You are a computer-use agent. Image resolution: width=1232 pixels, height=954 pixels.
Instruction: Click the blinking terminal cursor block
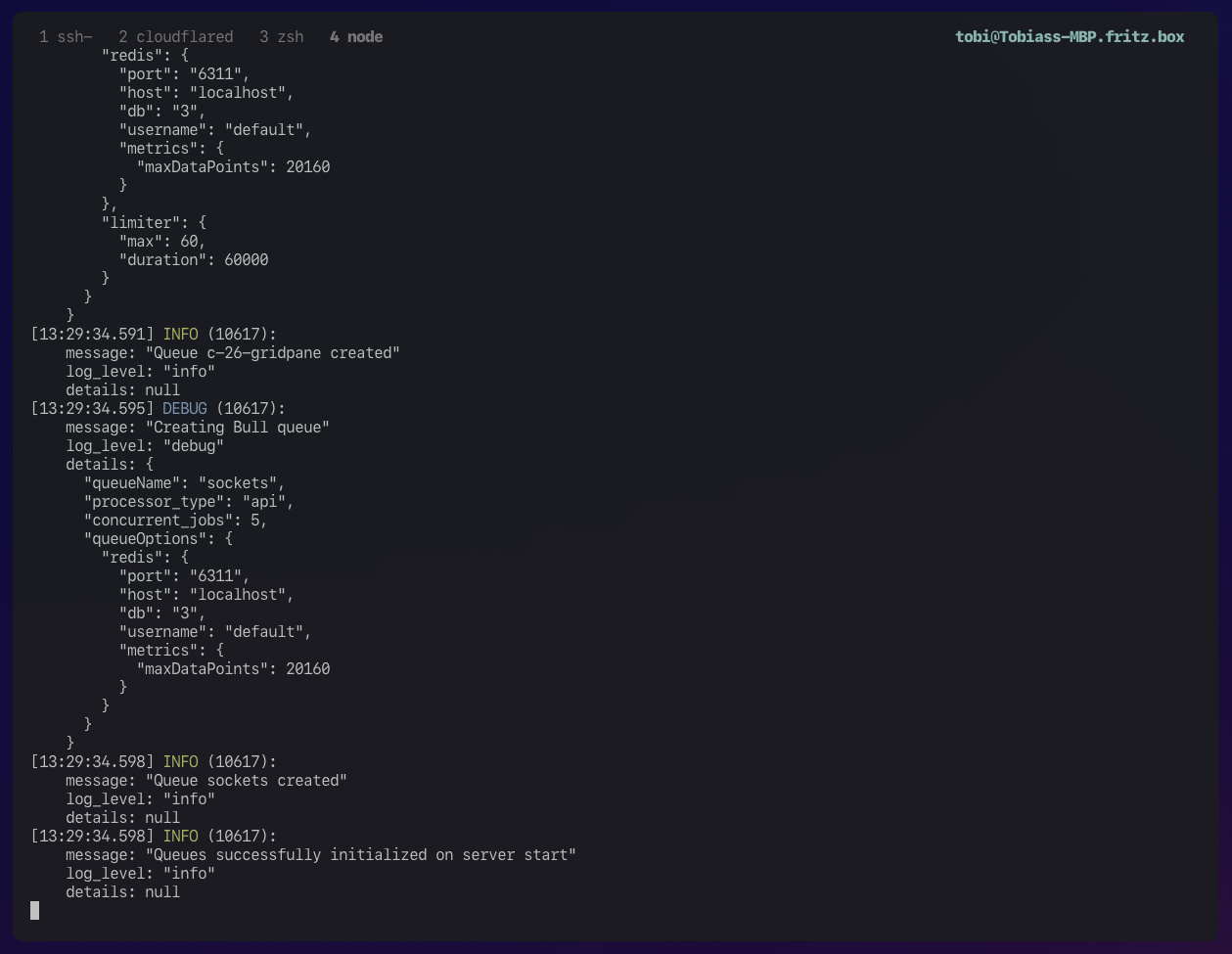coord(34,910)
